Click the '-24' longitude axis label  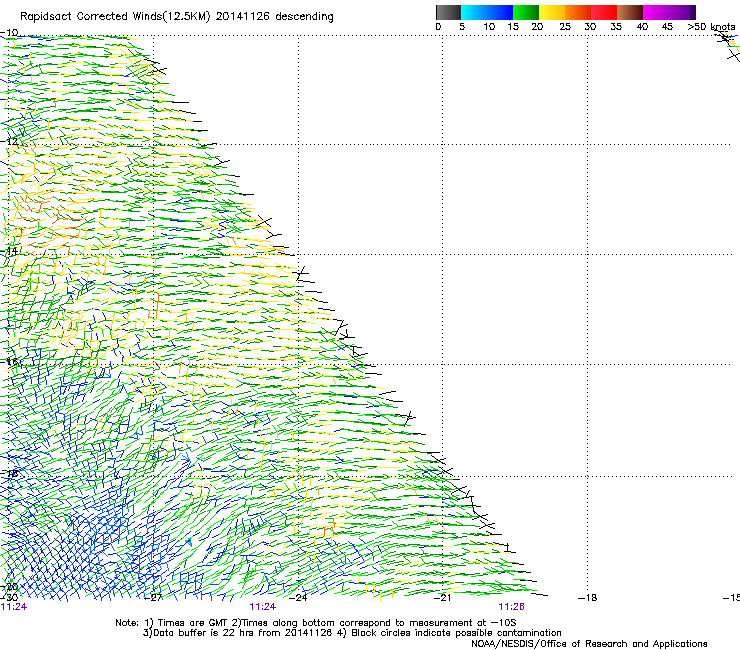298,598
